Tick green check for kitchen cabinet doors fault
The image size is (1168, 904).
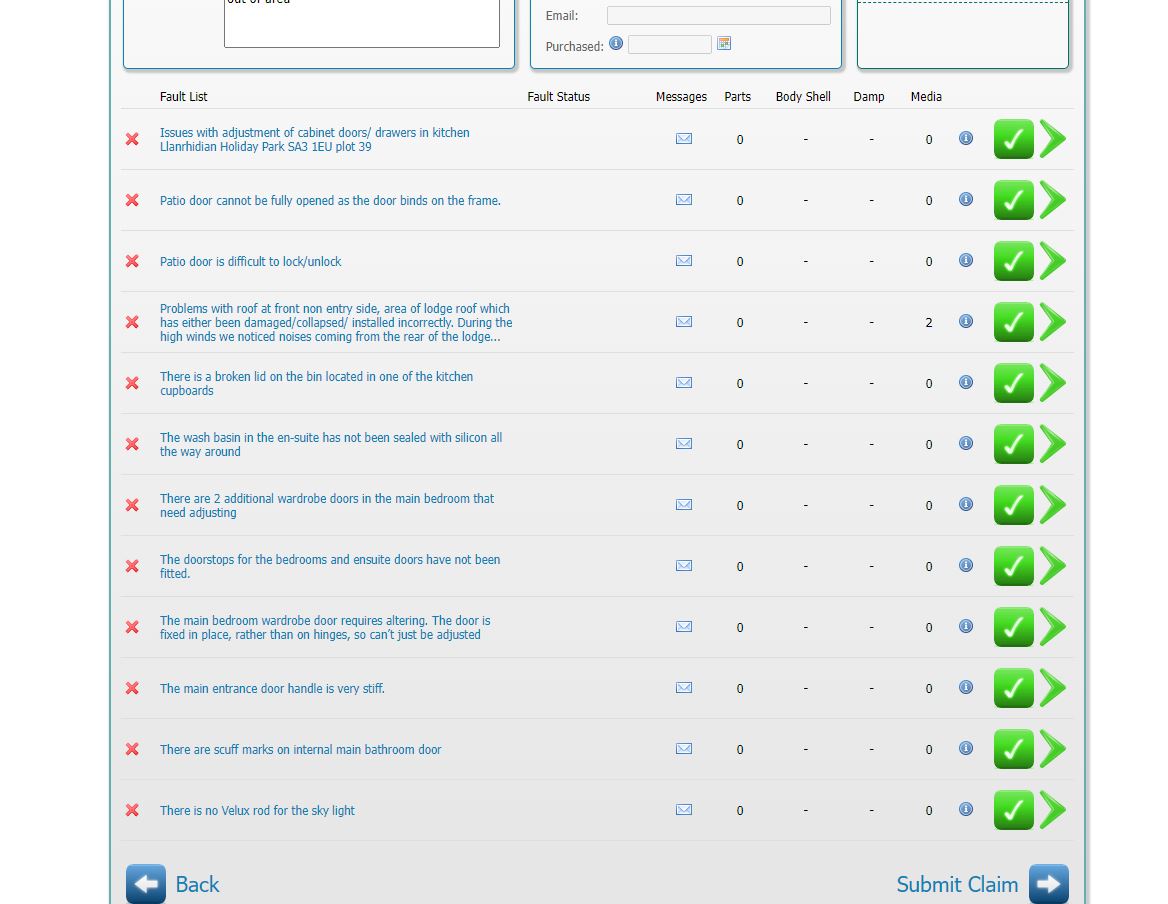[1013, 139]
